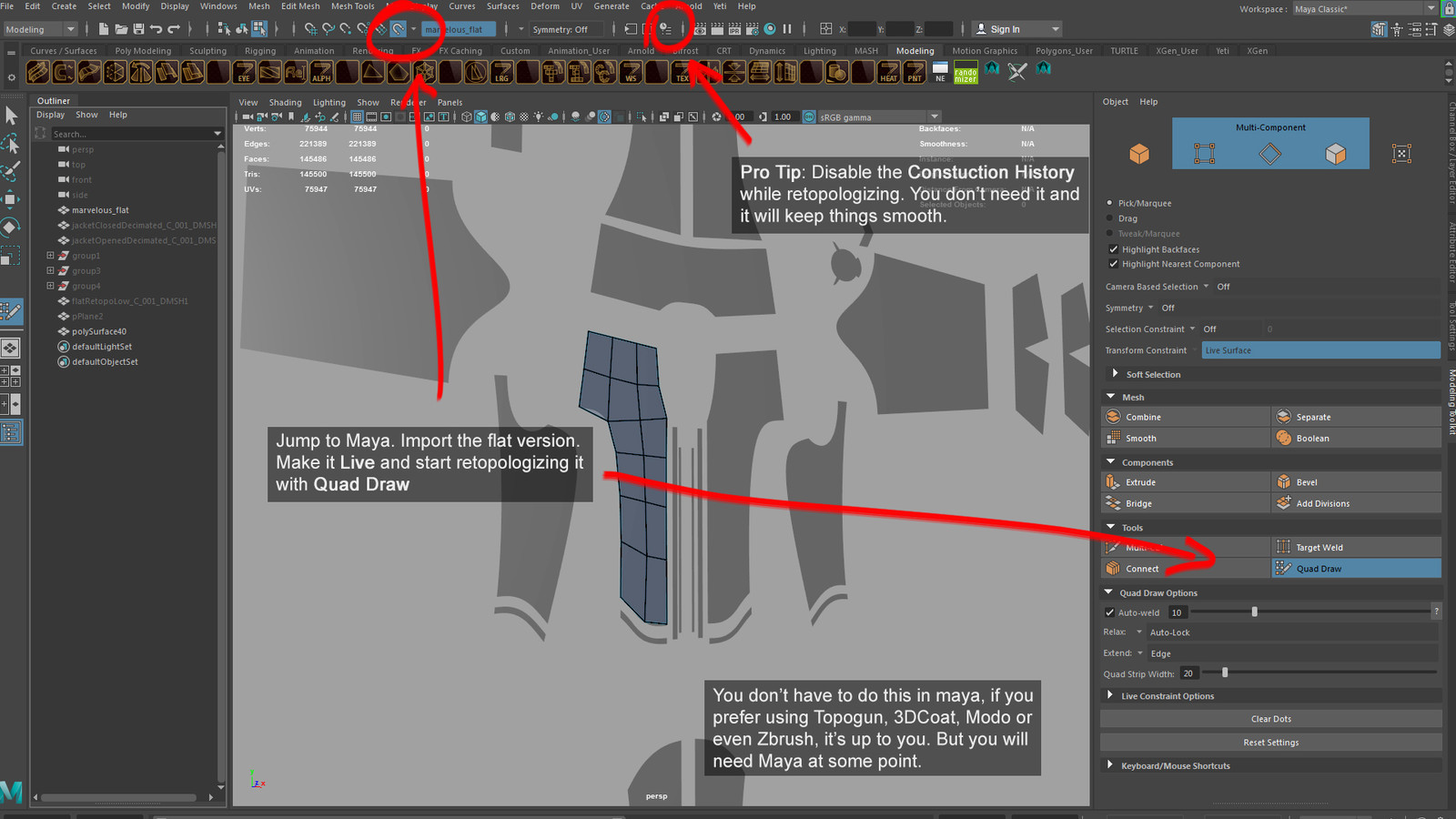Select UV component icon in Modeling Toolkit
The image size is (1456, 819).
click(x=1401, y=154)
